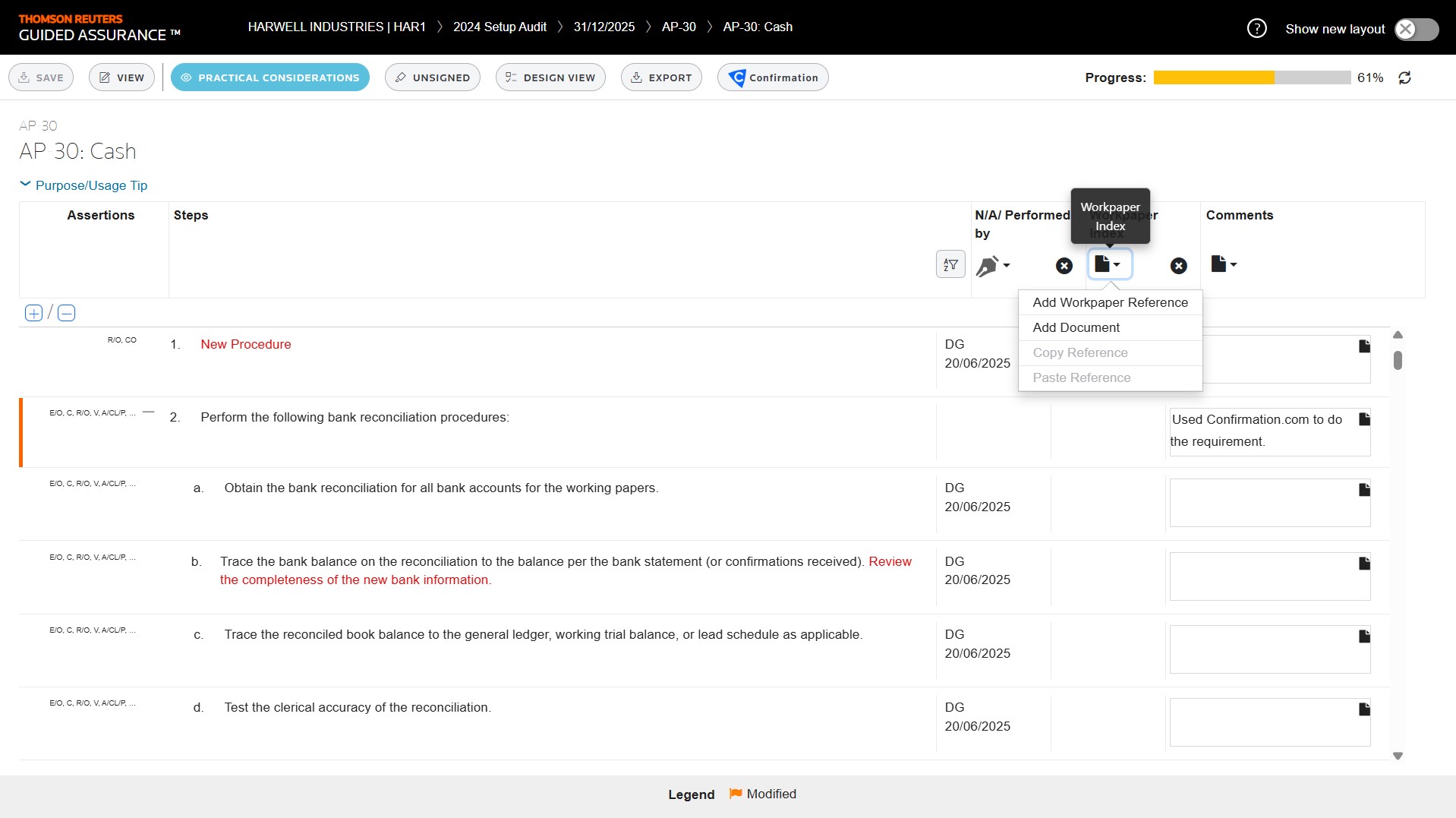Click the help question mark icon

click(1256, 29)
